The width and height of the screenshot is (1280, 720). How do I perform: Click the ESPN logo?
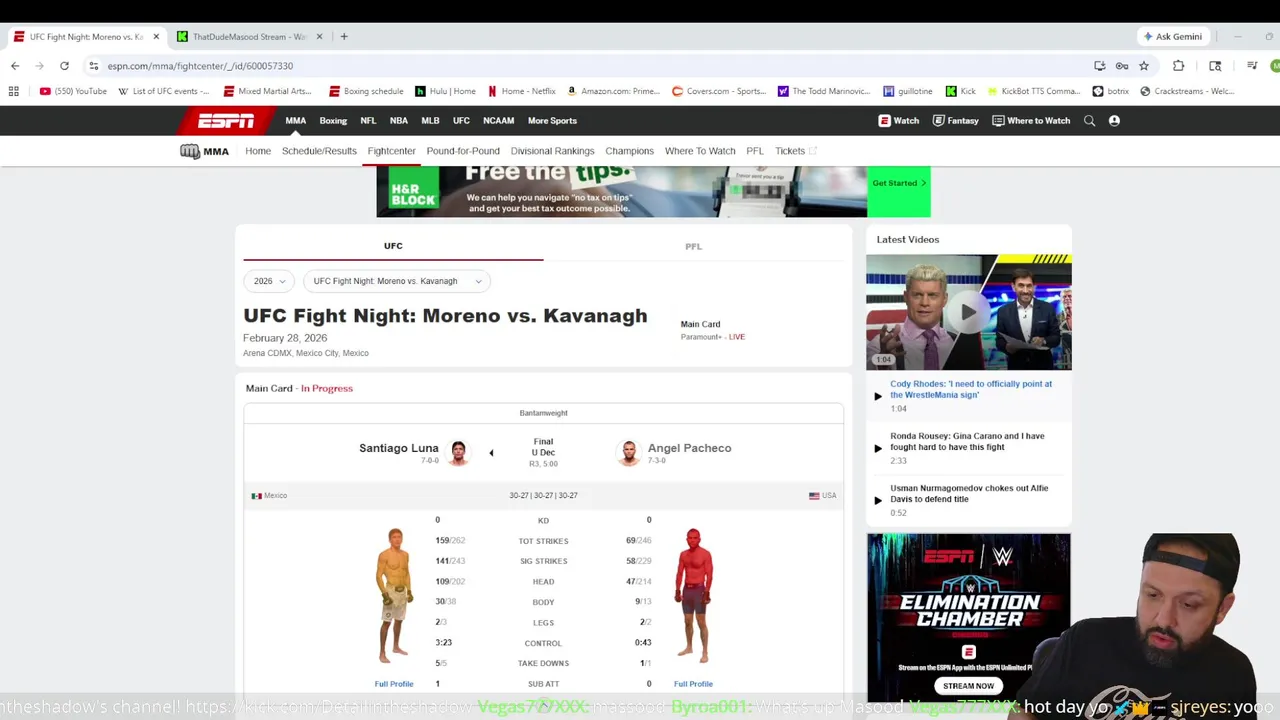pyautogui.click(x=226, y=121)
